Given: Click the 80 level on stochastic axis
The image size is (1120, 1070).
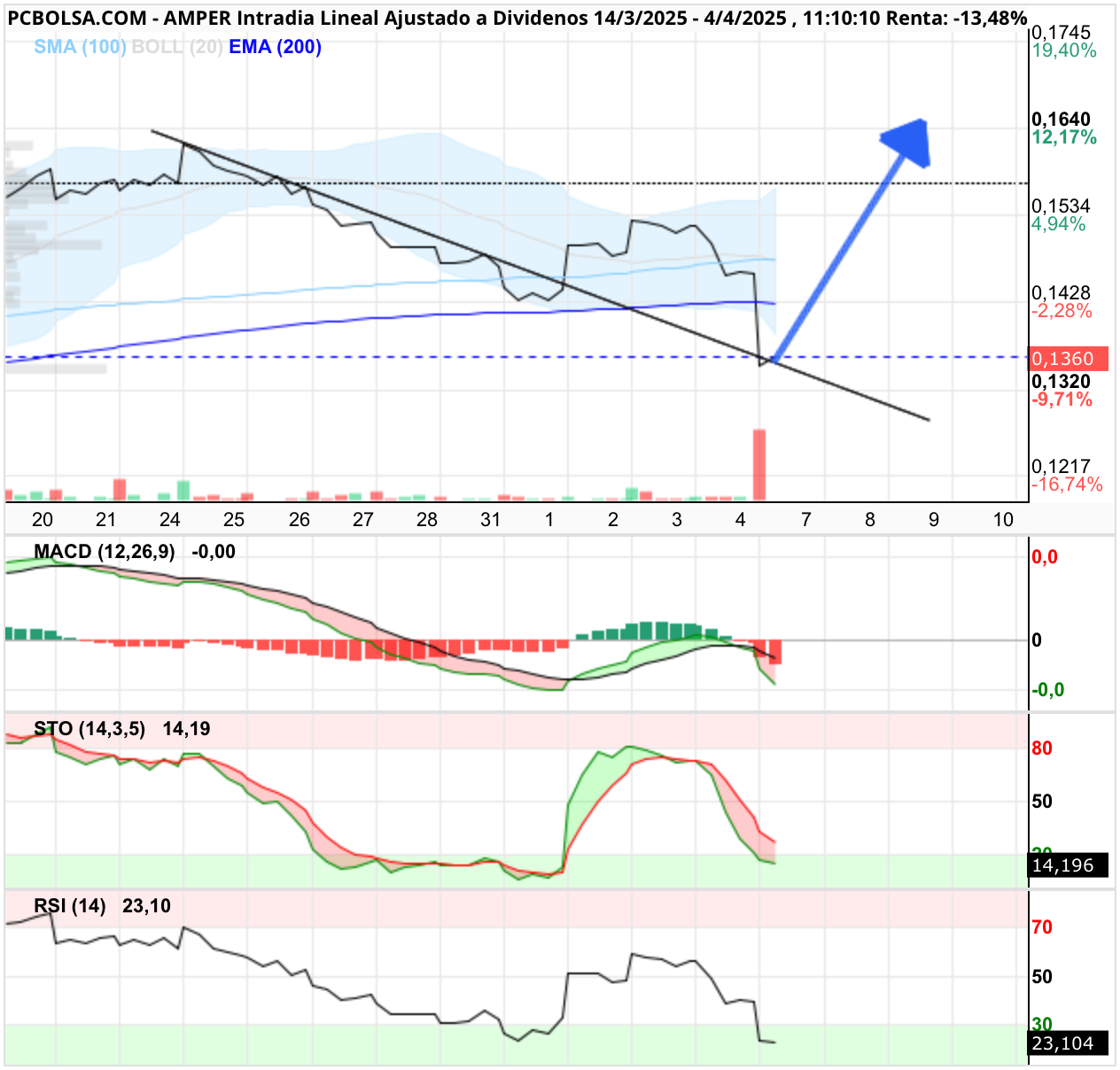Looking at the screenshot, I should point(1042,748).
